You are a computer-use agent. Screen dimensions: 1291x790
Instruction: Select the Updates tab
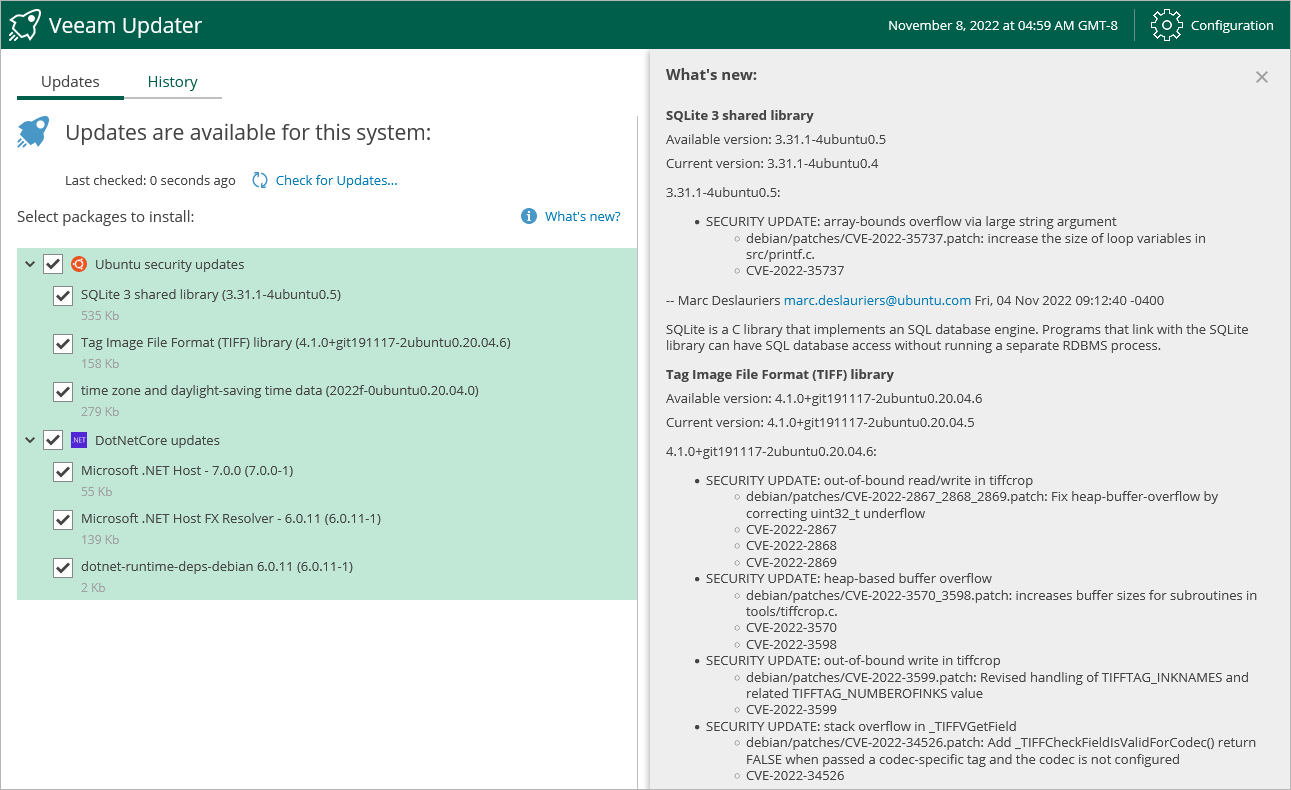[x=70, y=82]
